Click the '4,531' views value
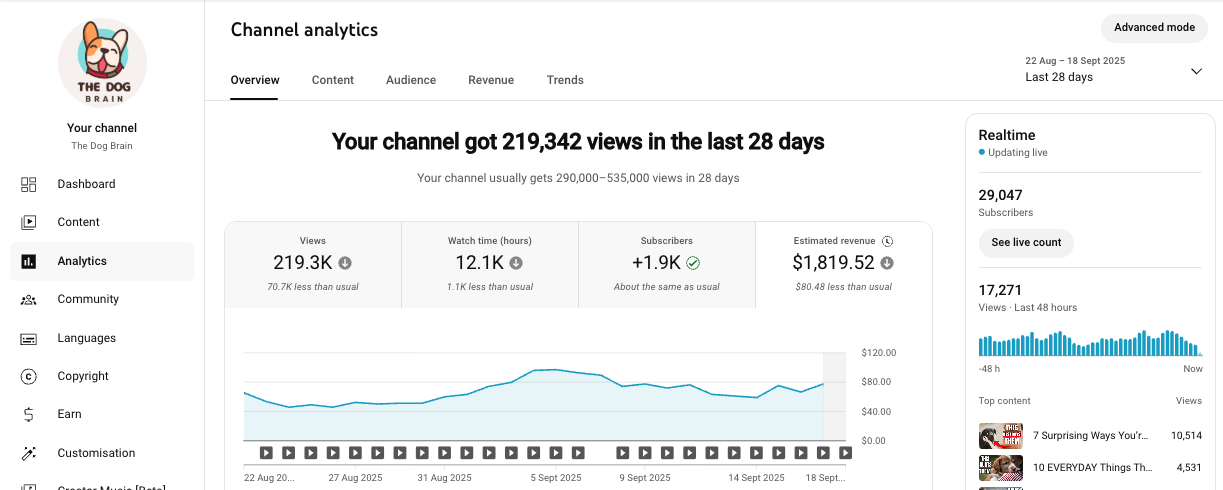 pyautogui.click(x=1188, y=467)
